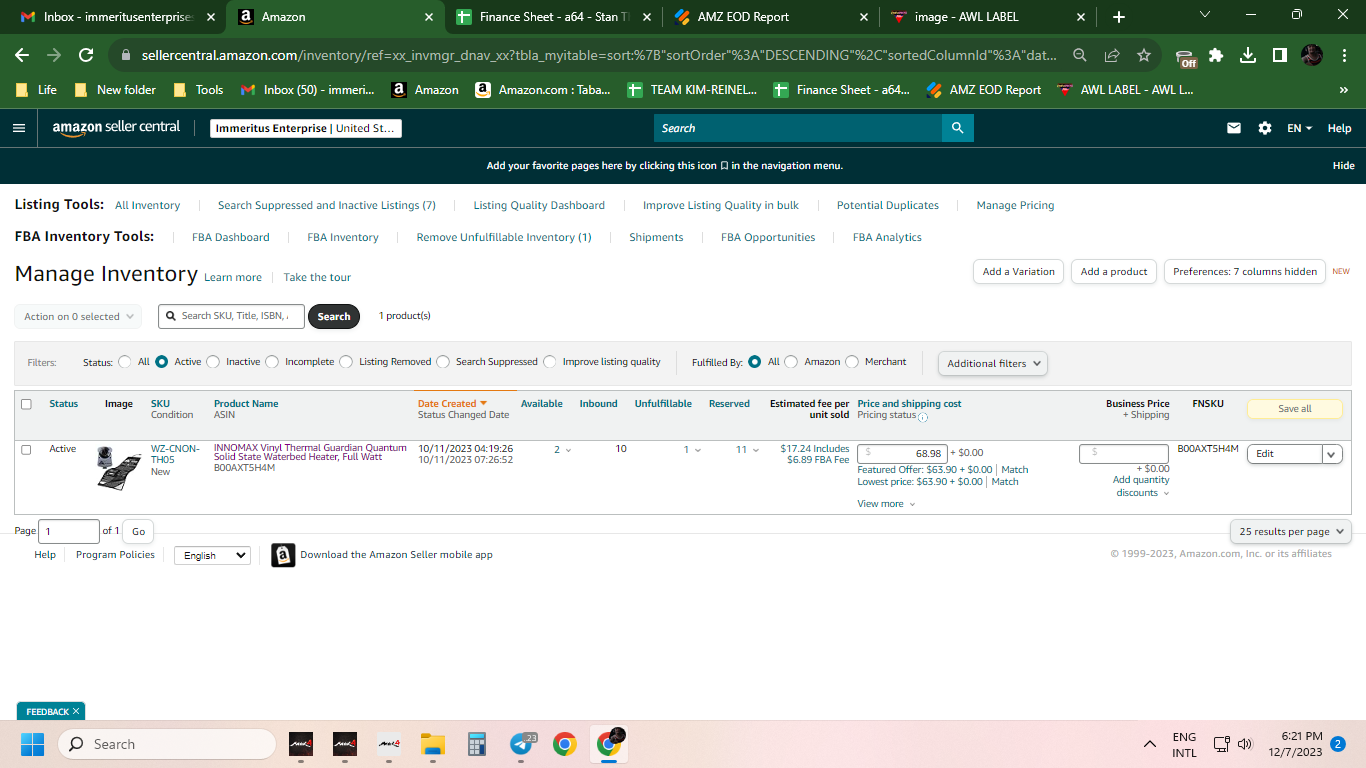Viewport: 1366px width, 768px height.
Task: Click the share page icon in address bar
Action: pyautogui.click(x=1112, y=55)
